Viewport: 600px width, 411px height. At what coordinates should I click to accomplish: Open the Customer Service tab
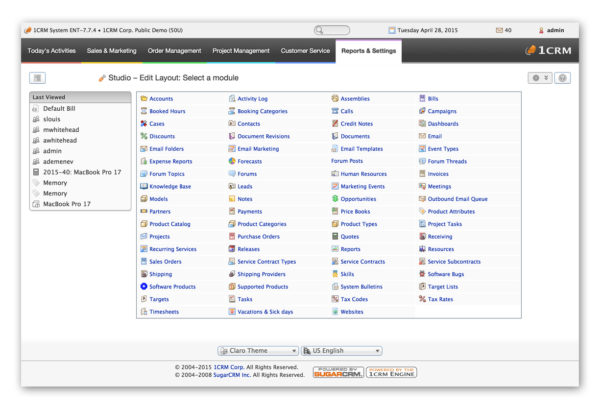point(305,51)
